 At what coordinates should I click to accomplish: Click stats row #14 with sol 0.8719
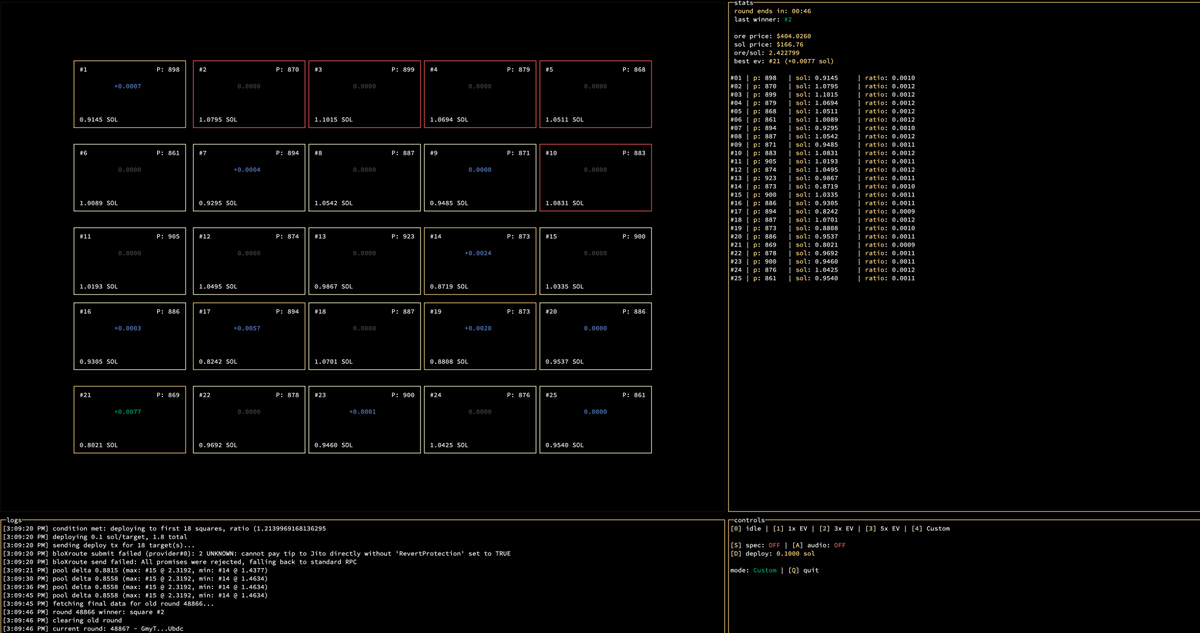pos(823,186)
